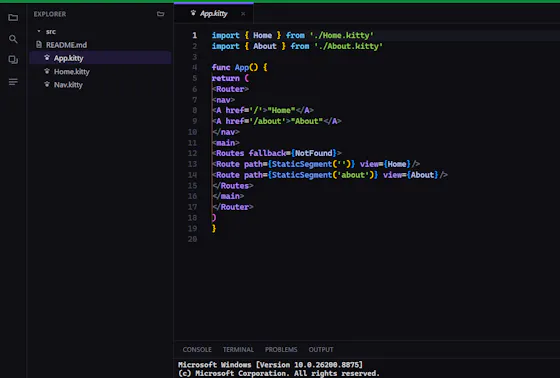
Task: Click the closing </nav> tag
Action: coord(226,132)
